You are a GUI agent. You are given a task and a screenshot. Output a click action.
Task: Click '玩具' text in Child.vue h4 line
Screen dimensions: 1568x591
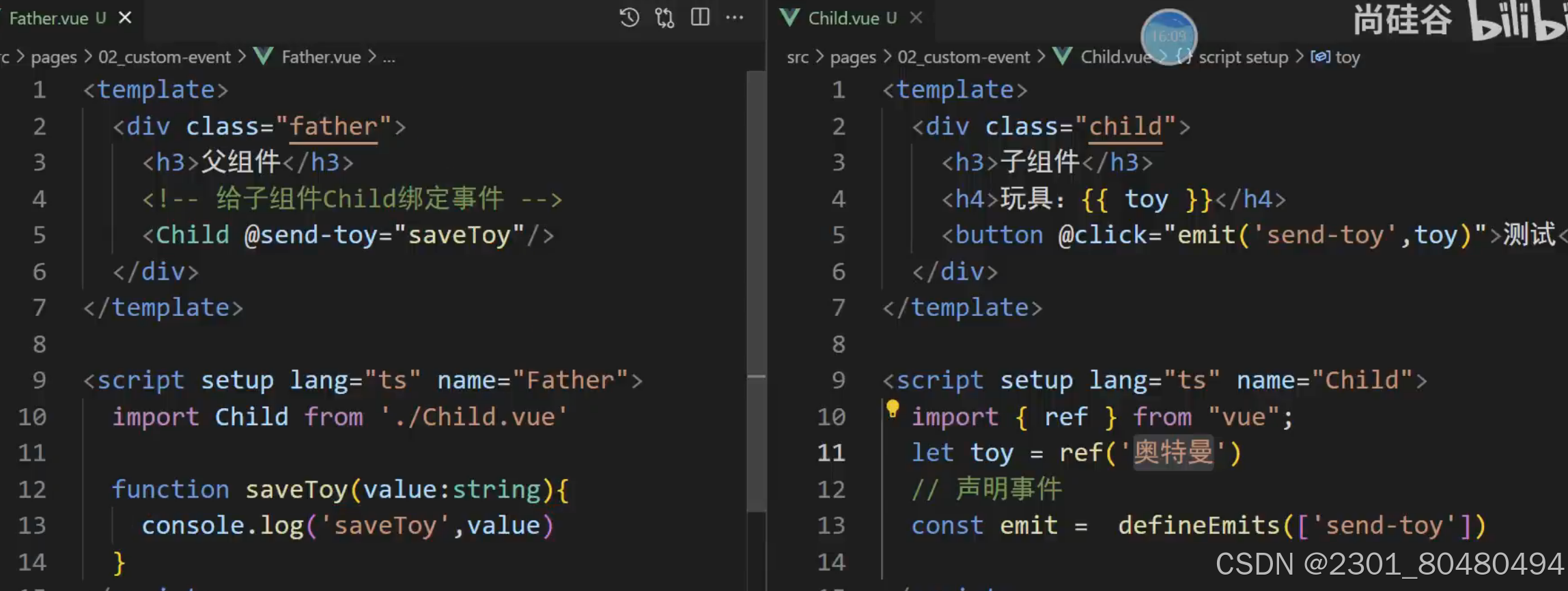point(1026,199)
